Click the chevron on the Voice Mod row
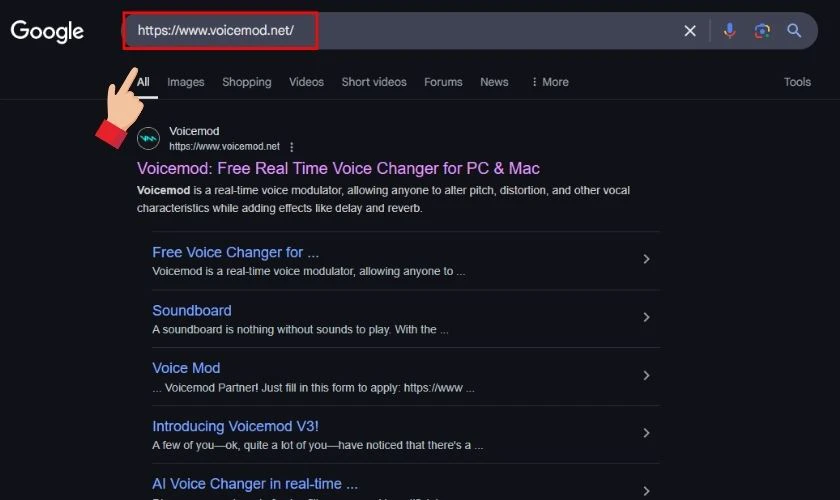The width and height of the screenshot is (840, 500). click(646, 375)
